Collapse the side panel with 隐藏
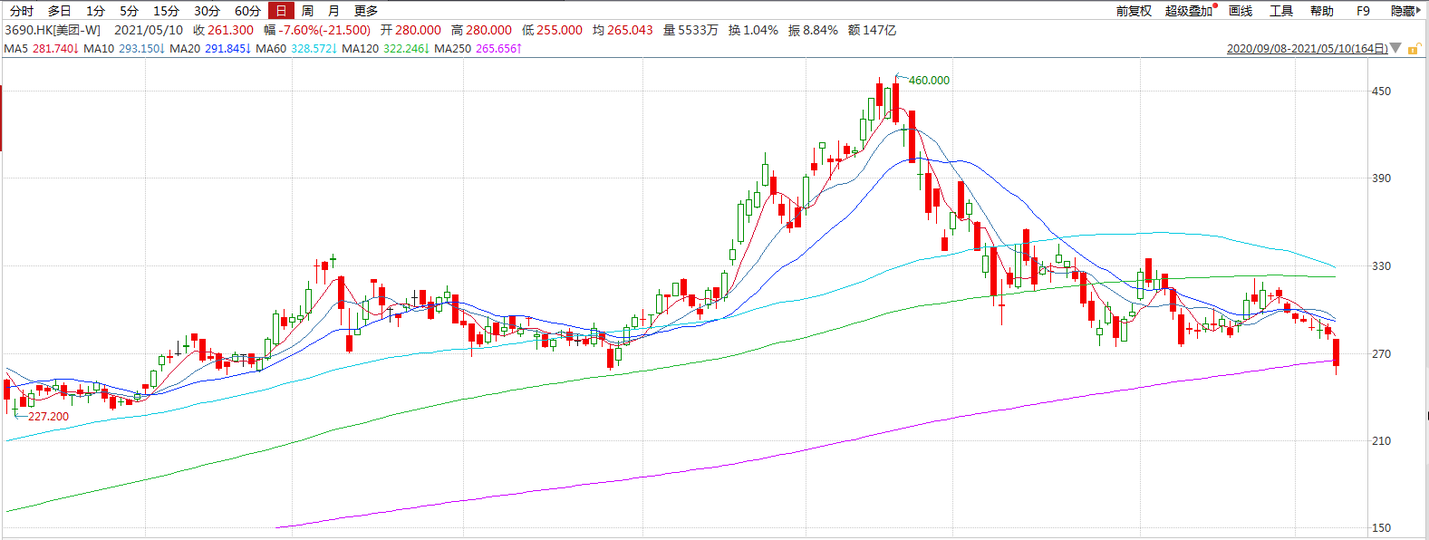Image resolution: width=1429 pixels, height=540 pixels. tap(1404, 11)
